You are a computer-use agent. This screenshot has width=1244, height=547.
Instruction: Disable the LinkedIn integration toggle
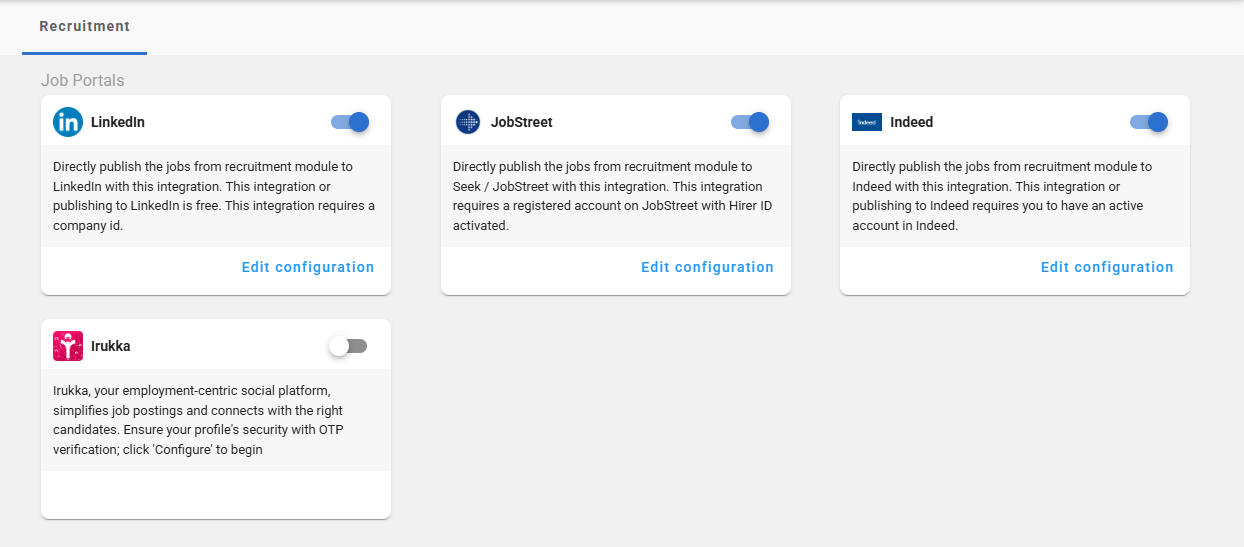click(x=350, y=122)
